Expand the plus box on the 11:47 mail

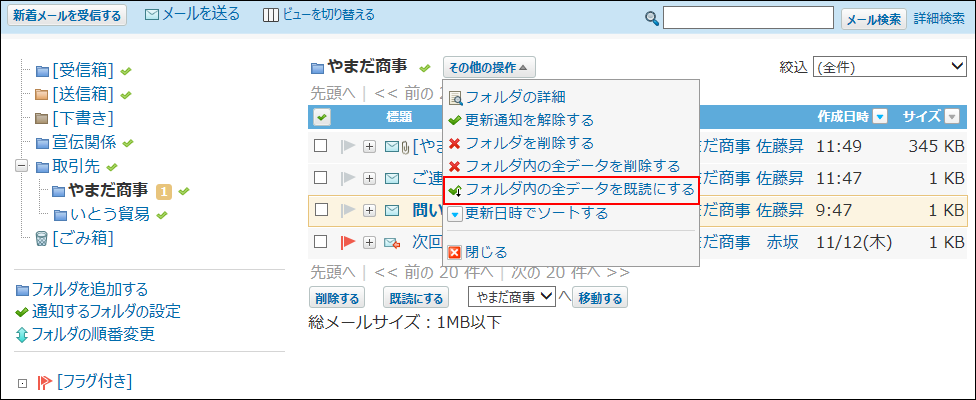[x=370, y=179]
